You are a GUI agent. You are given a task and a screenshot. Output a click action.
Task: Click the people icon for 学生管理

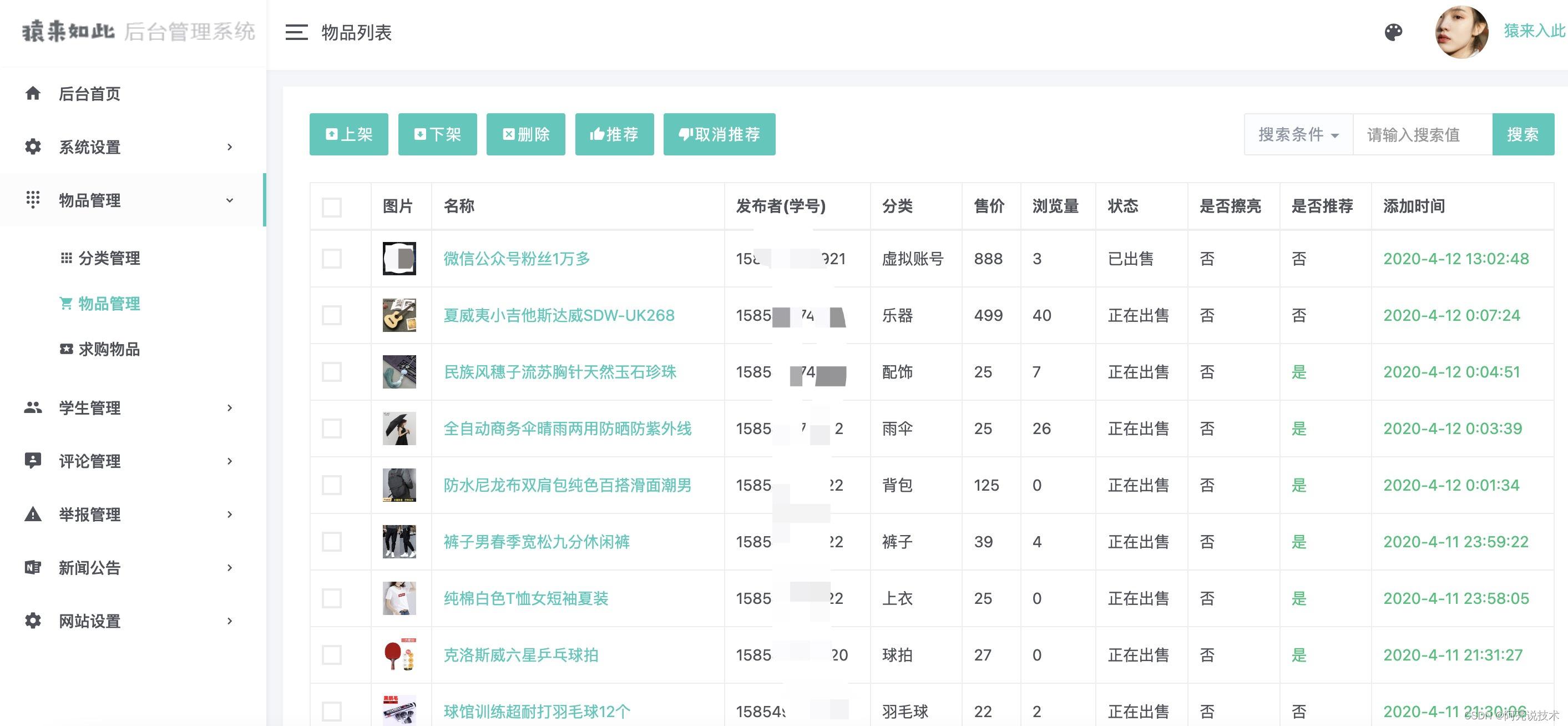[x=33, y=407]
